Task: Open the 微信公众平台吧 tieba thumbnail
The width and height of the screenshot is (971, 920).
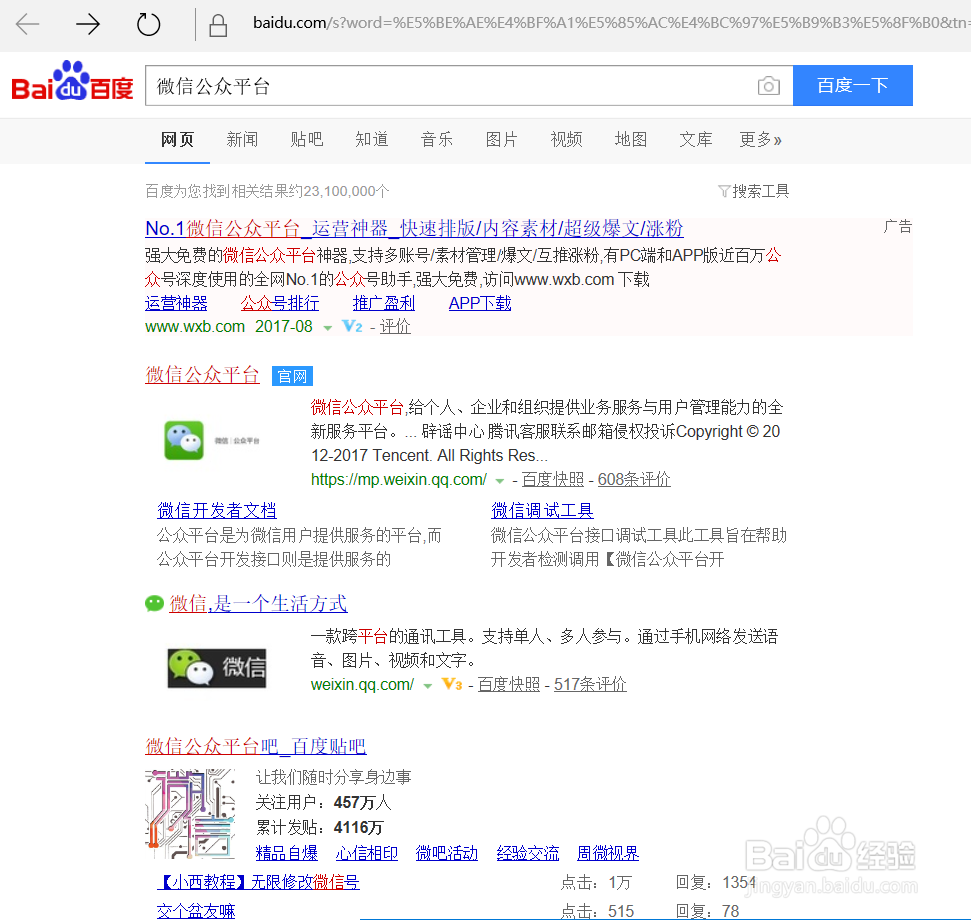Action: click(x=189, y=814)
